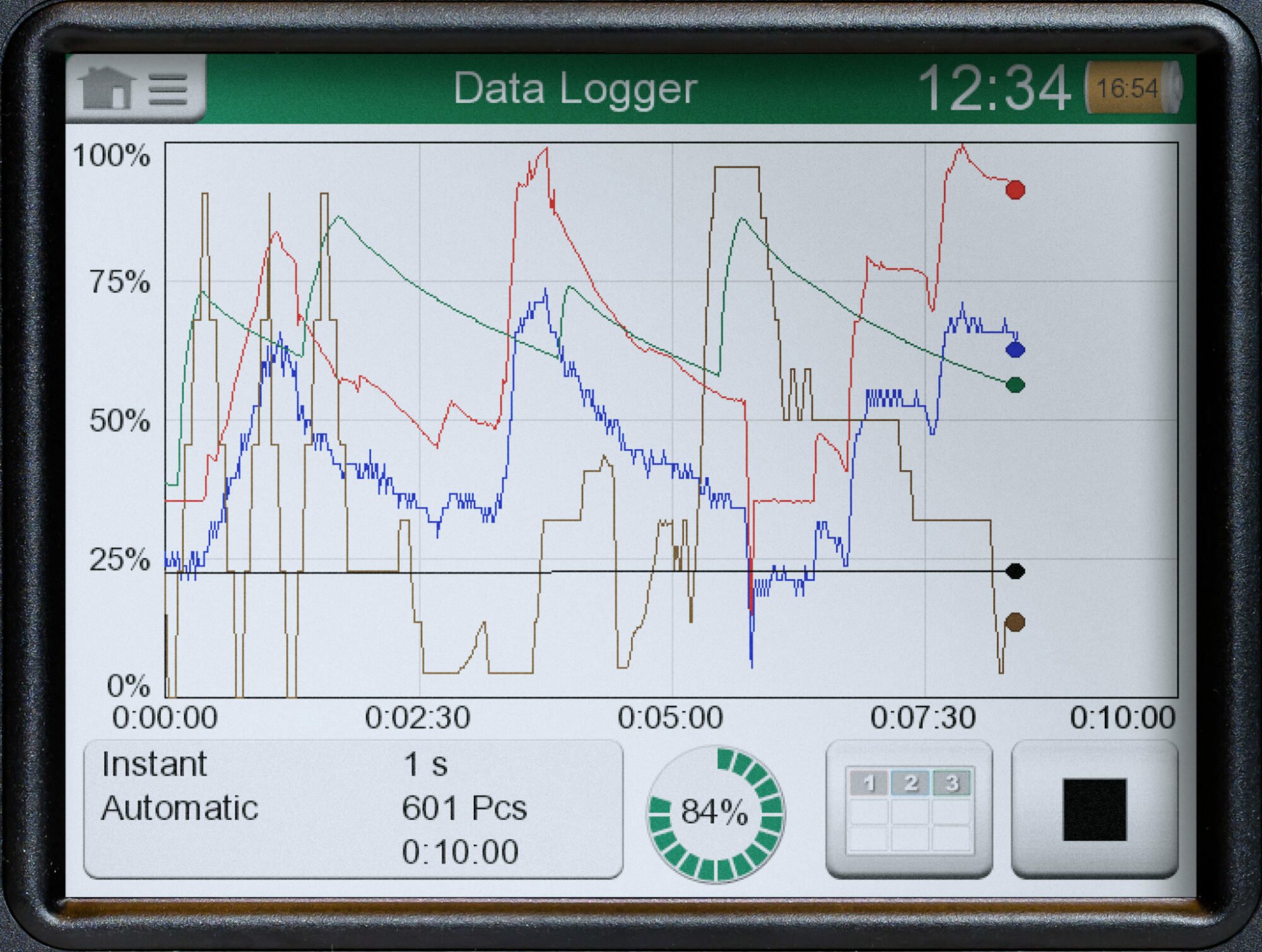
Task: Click the brown trace endpoint marker
Action: 1015,623
